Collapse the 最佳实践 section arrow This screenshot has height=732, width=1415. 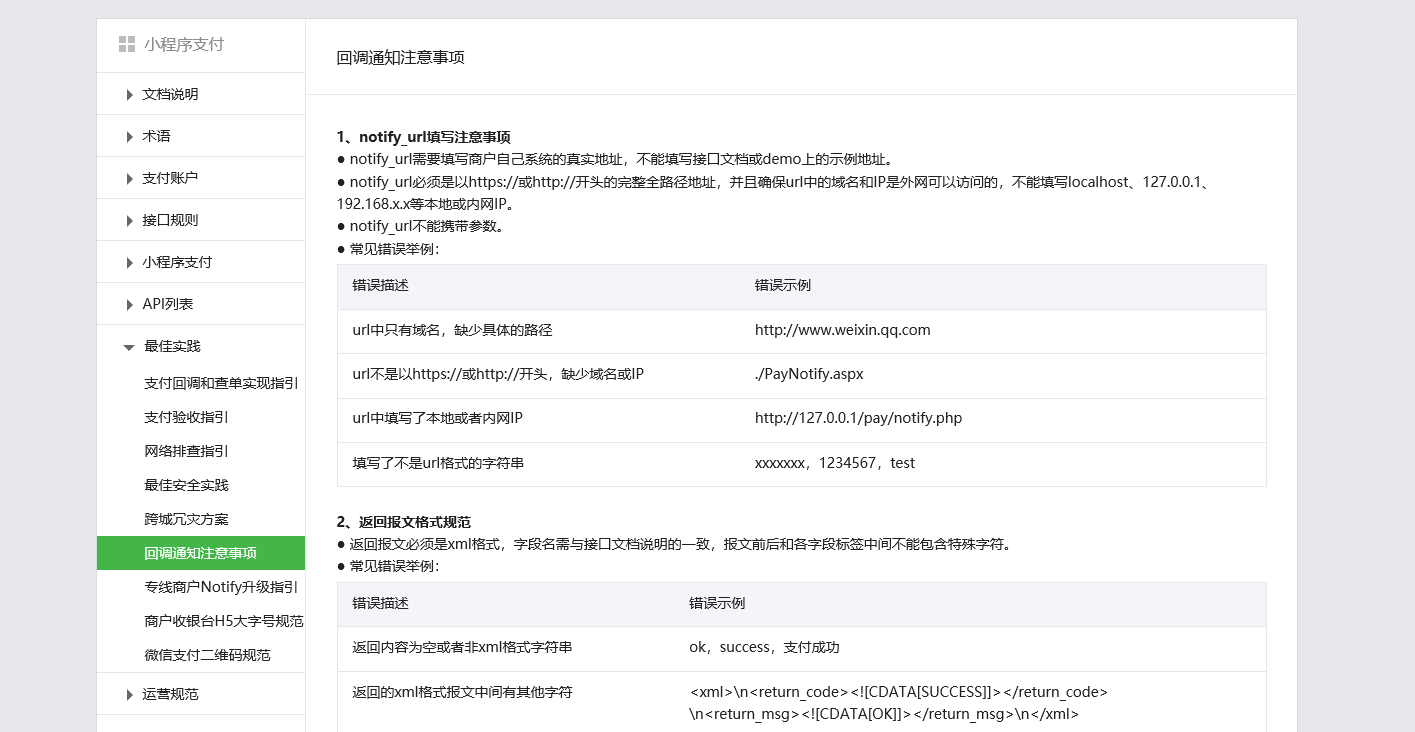tap(129, 347)
